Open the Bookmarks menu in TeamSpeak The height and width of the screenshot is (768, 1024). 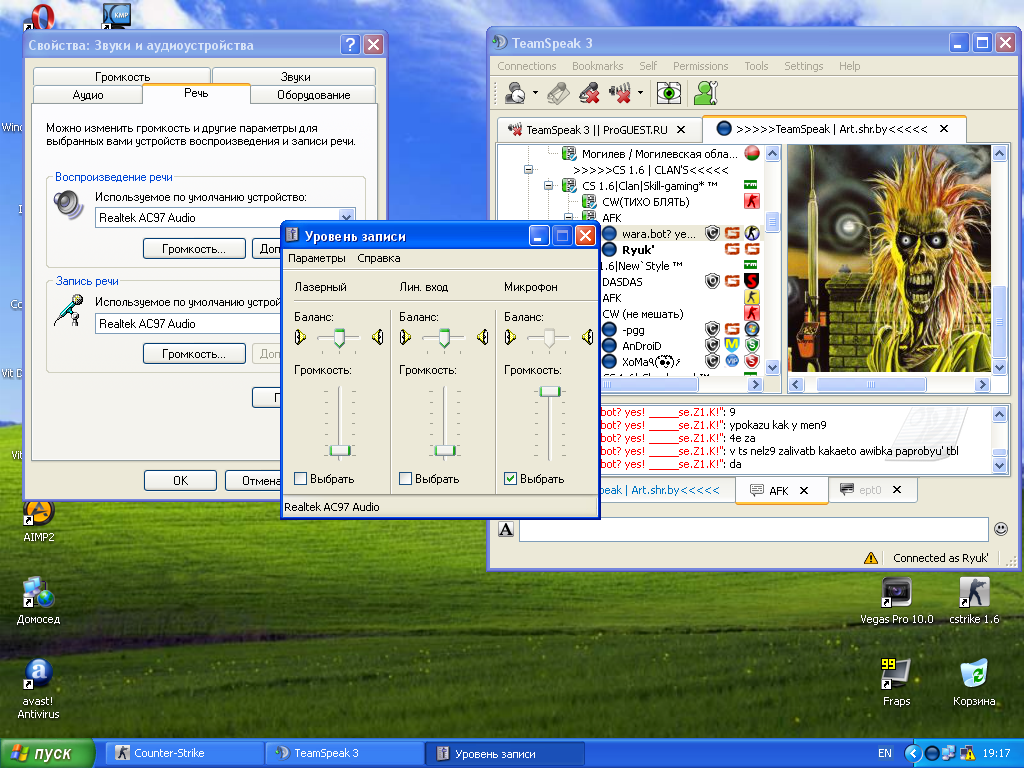(598, 66)
